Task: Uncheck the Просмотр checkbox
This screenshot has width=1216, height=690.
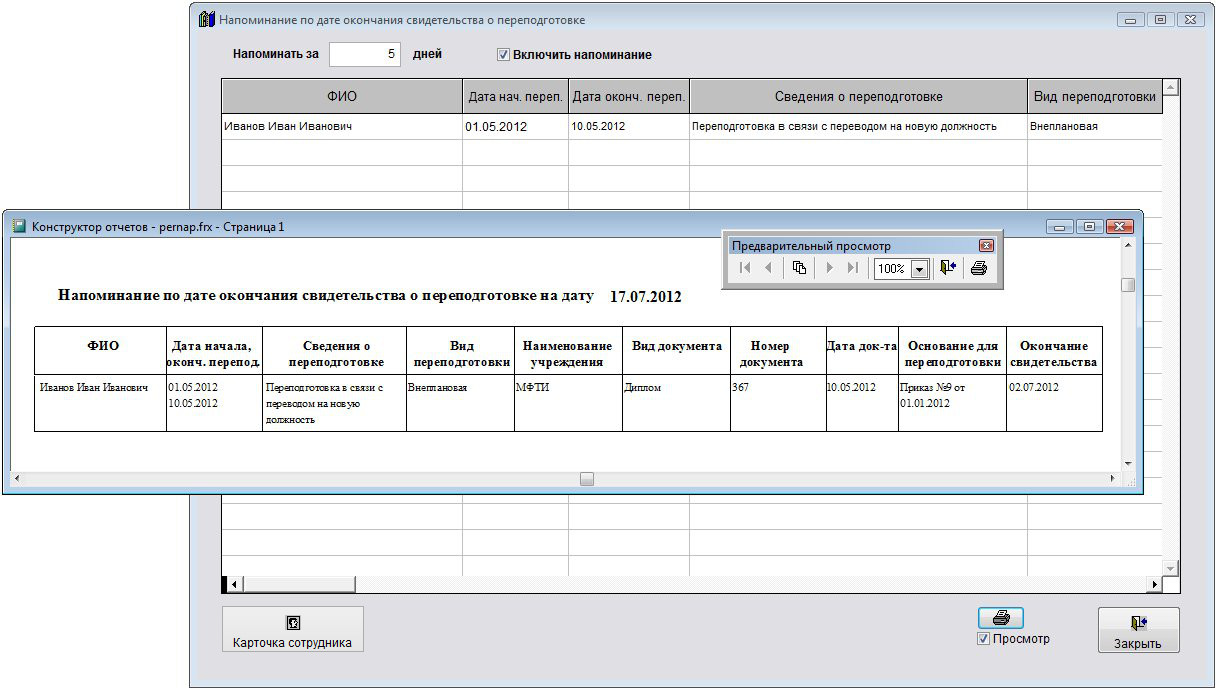Action: point(984,639)
